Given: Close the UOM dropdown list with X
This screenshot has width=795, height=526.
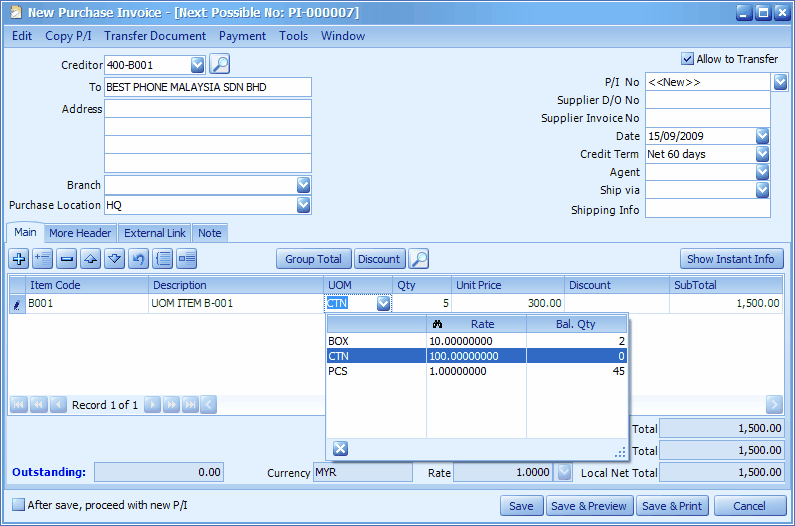Looking at the screenshot, I should click(340, 449).
